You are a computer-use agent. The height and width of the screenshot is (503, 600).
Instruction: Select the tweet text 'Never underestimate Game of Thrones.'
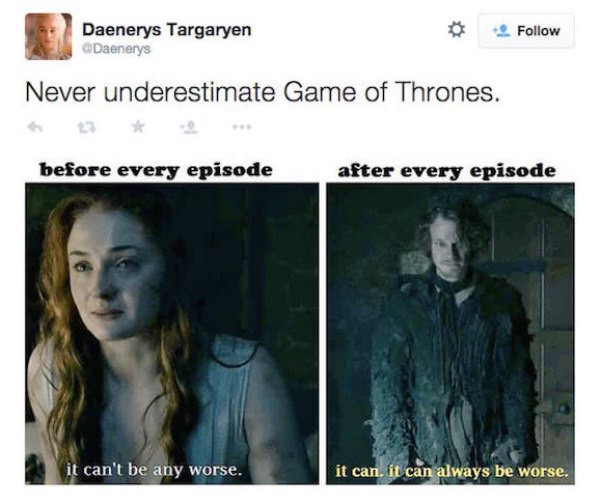262,93
